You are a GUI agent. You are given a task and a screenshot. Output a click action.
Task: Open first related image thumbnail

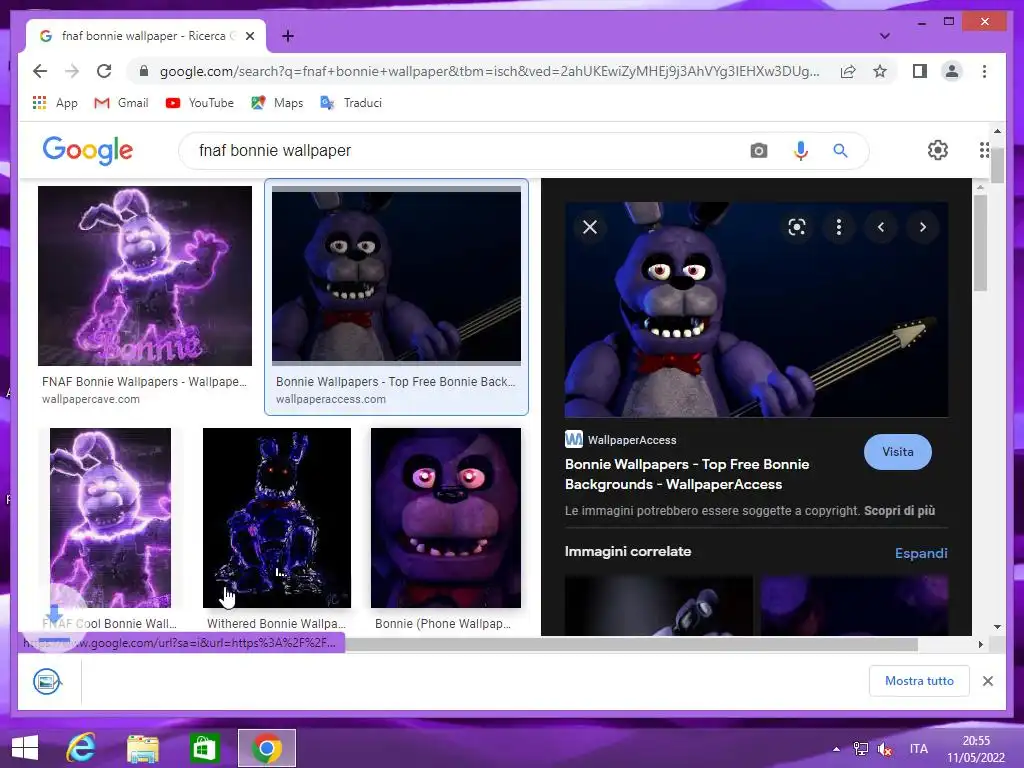click(x=658, y=605)
